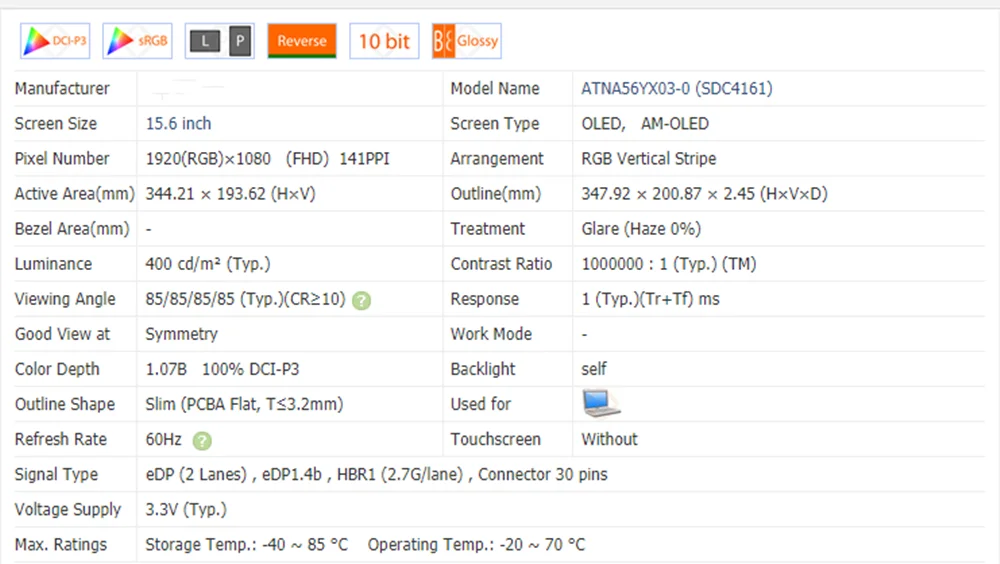Select the Work Mode label
This screenshot has width=1000, height=564.
tap(491, 334)
